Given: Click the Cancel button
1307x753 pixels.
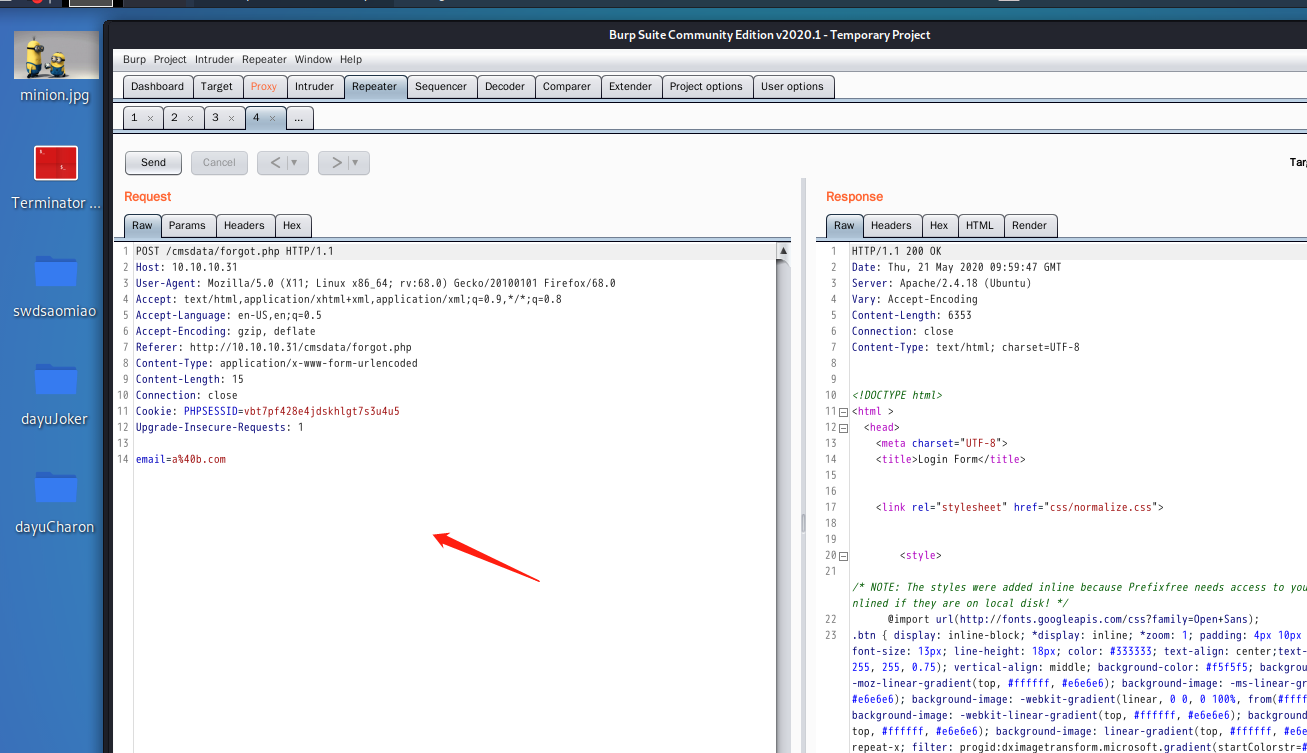Looking at the screenshot, I should click(219, 162).
